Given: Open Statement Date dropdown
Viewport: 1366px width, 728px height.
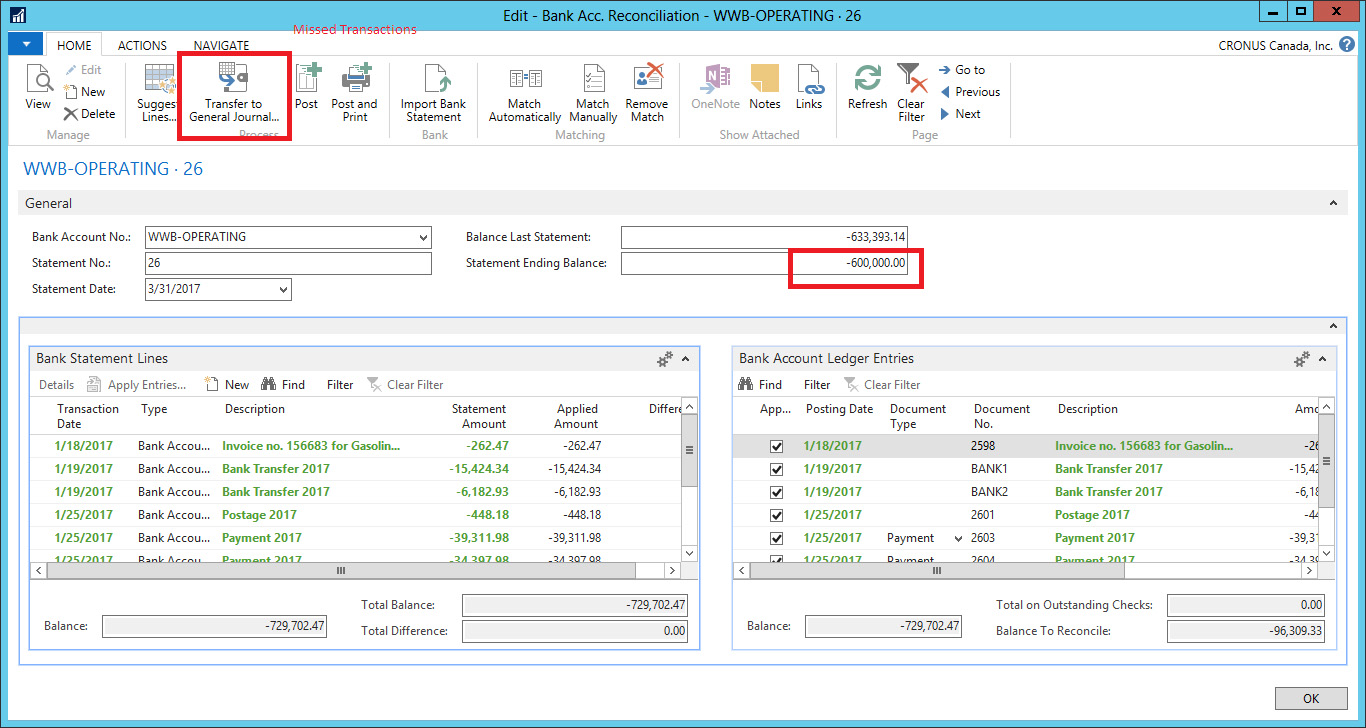Looking at the screenshot, I should click(x=283, y=289).
